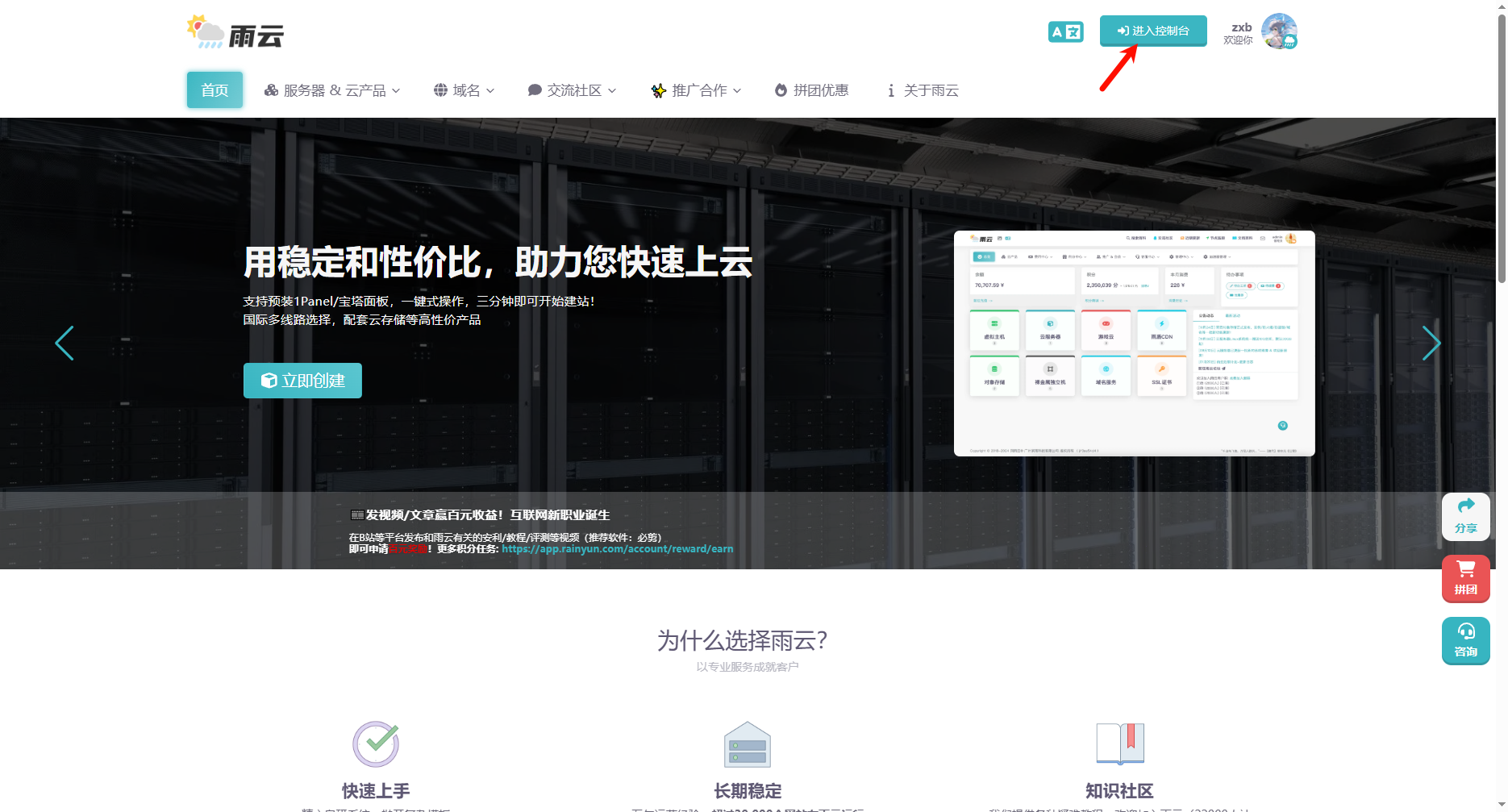The height and width of the screenshot is (812, 1508).
Task: Go to the previous carousel slide
Action: click(65, 344)
